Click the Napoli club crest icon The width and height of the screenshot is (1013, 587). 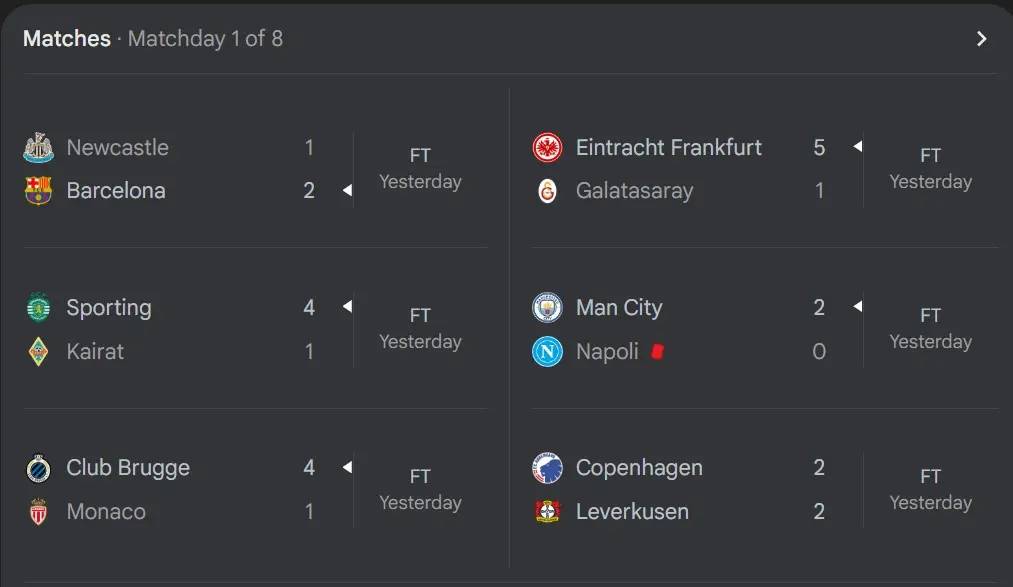[547, 352]
